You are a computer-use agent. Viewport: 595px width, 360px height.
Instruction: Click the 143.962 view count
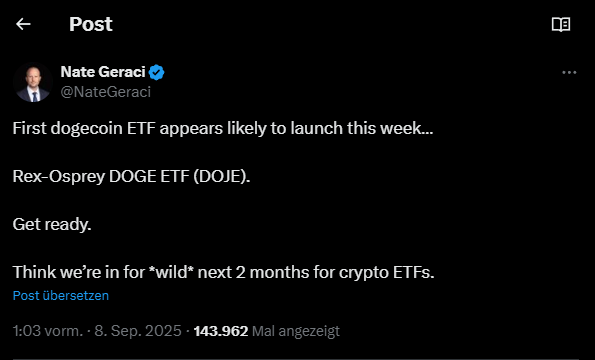tap(221, 331)
